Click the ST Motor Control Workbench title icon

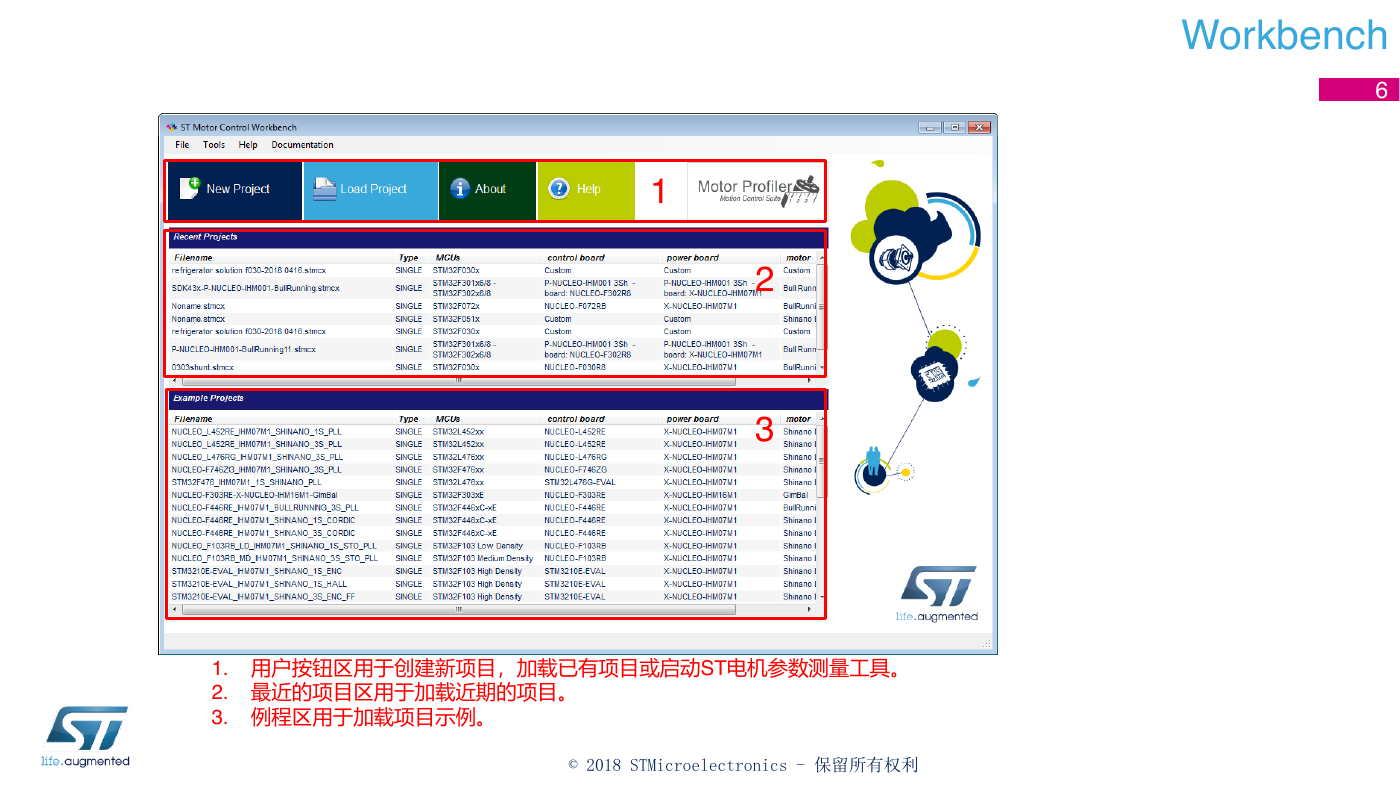click(171, 128)
